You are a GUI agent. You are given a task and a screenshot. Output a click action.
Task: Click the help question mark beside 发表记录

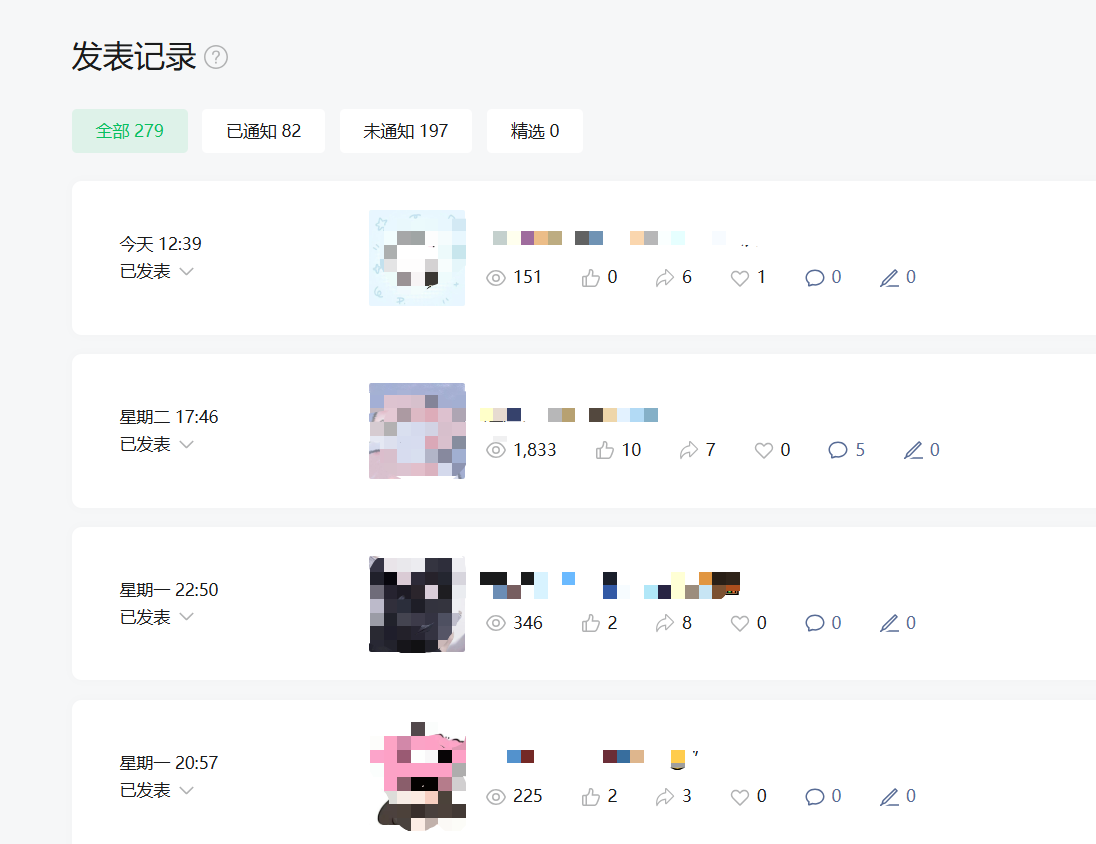[x=216, y=57]
